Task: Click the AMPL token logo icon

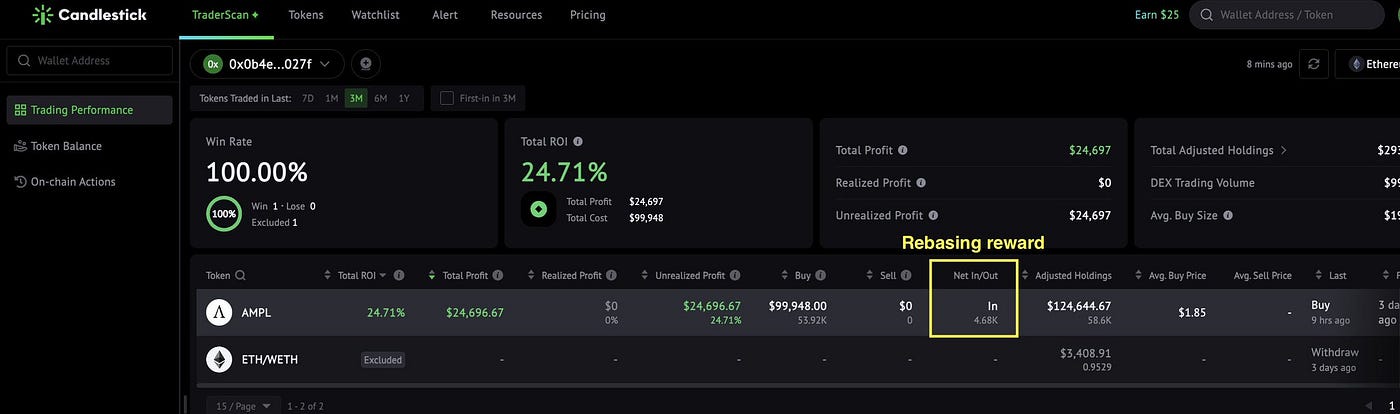Action: tap(219, 312)
